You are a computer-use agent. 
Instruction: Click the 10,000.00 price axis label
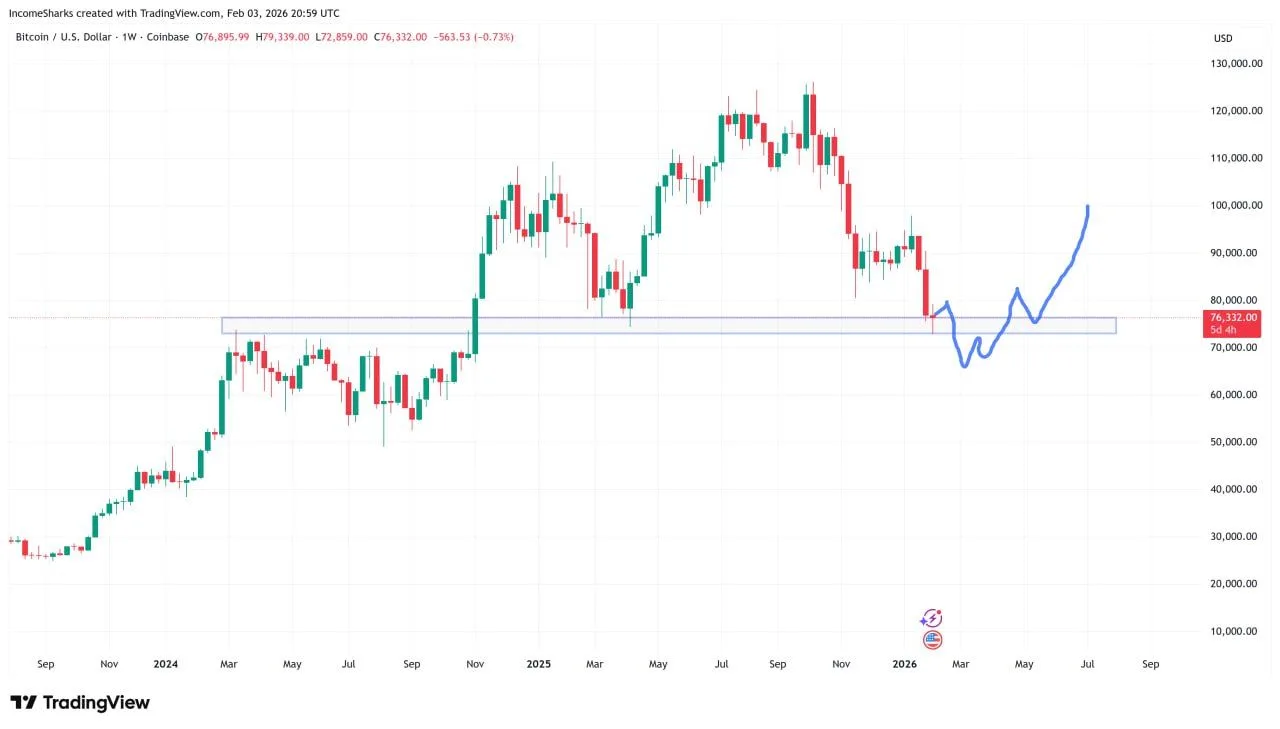pos(1238,631)
